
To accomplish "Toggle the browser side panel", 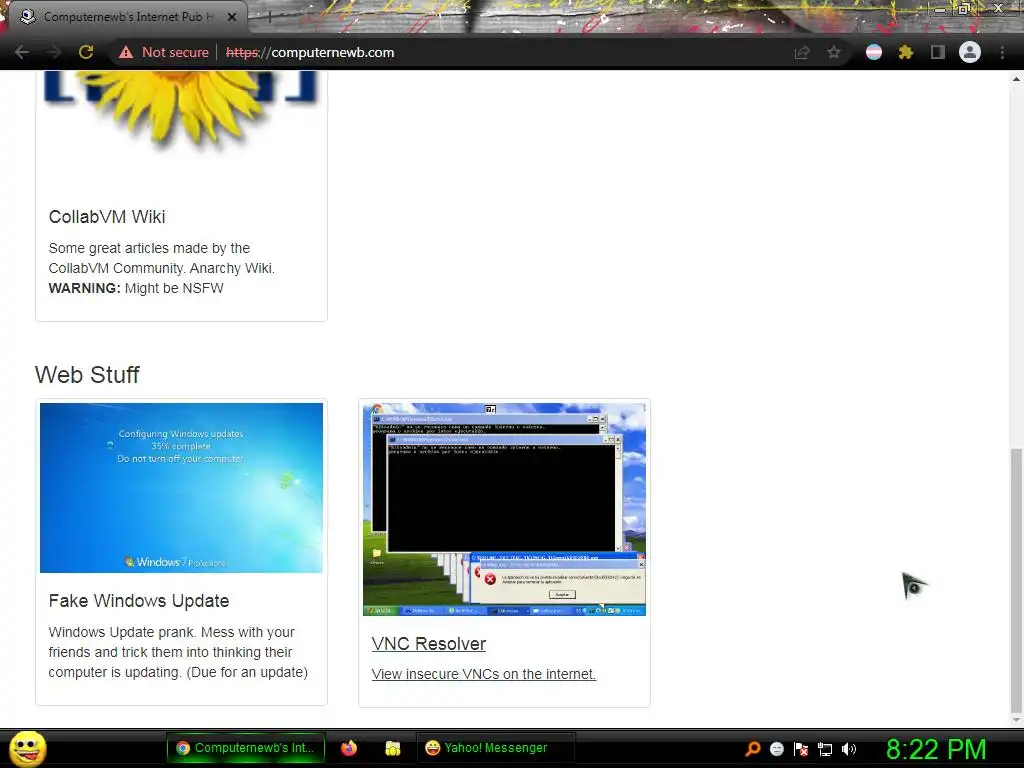I will click(x=938, y=52).
